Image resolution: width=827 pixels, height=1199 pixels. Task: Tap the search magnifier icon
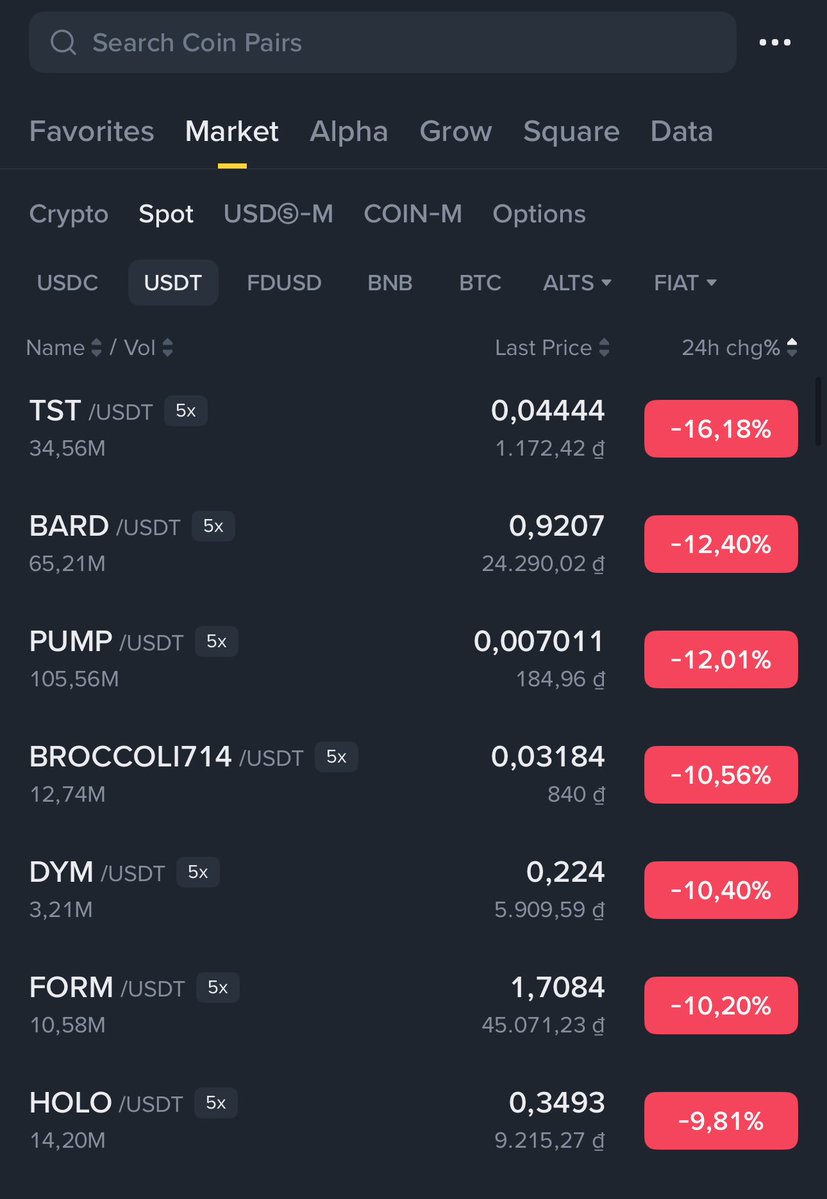(x=63, y=42)
